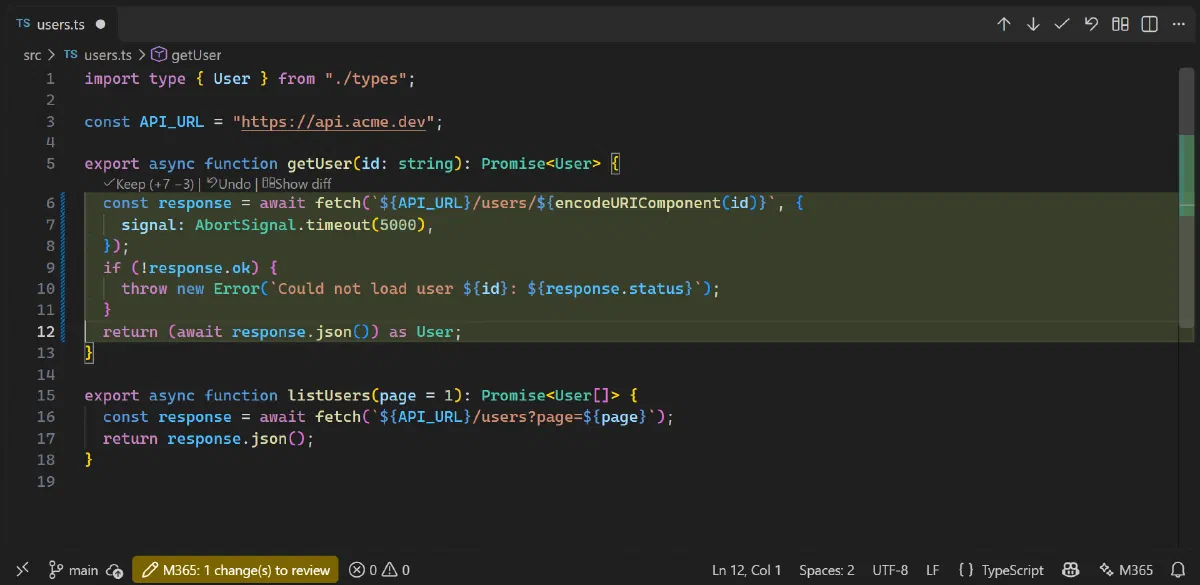Click the users.ts breadcrumb item
This screenshot has height=585, width=1200.
(x=98, y=55)
